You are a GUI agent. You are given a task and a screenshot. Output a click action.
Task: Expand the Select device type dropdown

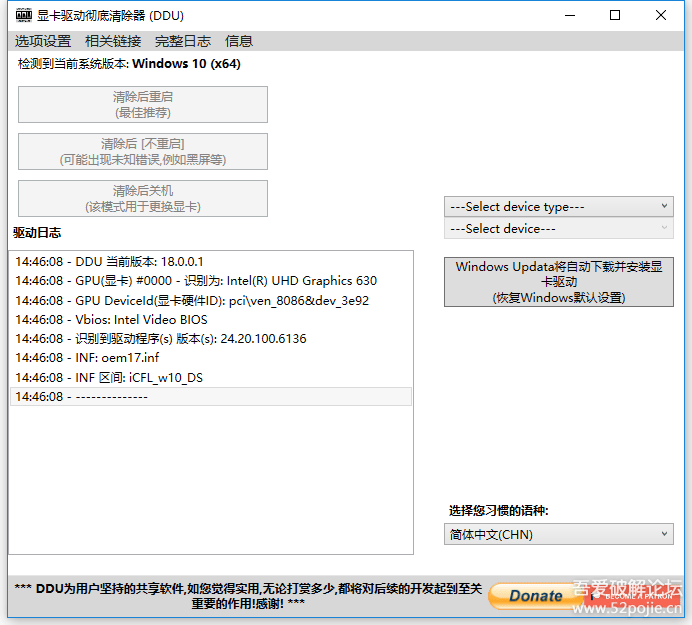[x=558, y=207]
